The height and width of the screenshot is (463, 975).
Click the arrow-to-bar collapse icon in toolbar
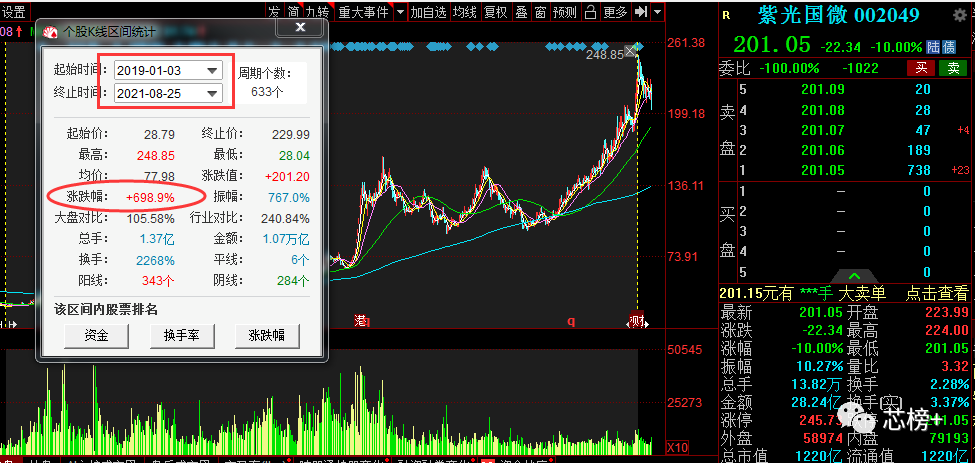[x=642, y=11]
